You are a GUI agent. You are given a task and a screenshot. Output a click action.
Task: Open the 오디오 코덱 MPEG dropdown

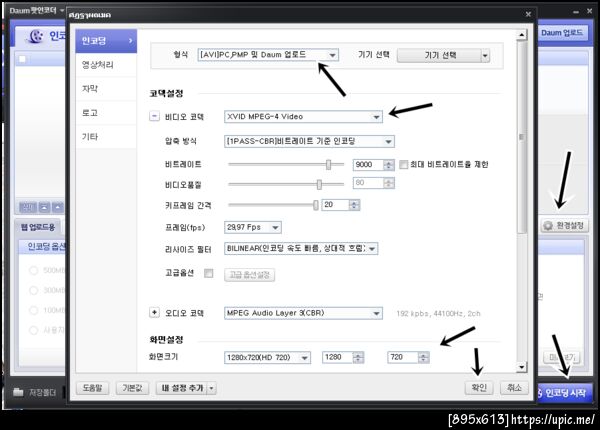pyautogui.click(x=303, y=313)
